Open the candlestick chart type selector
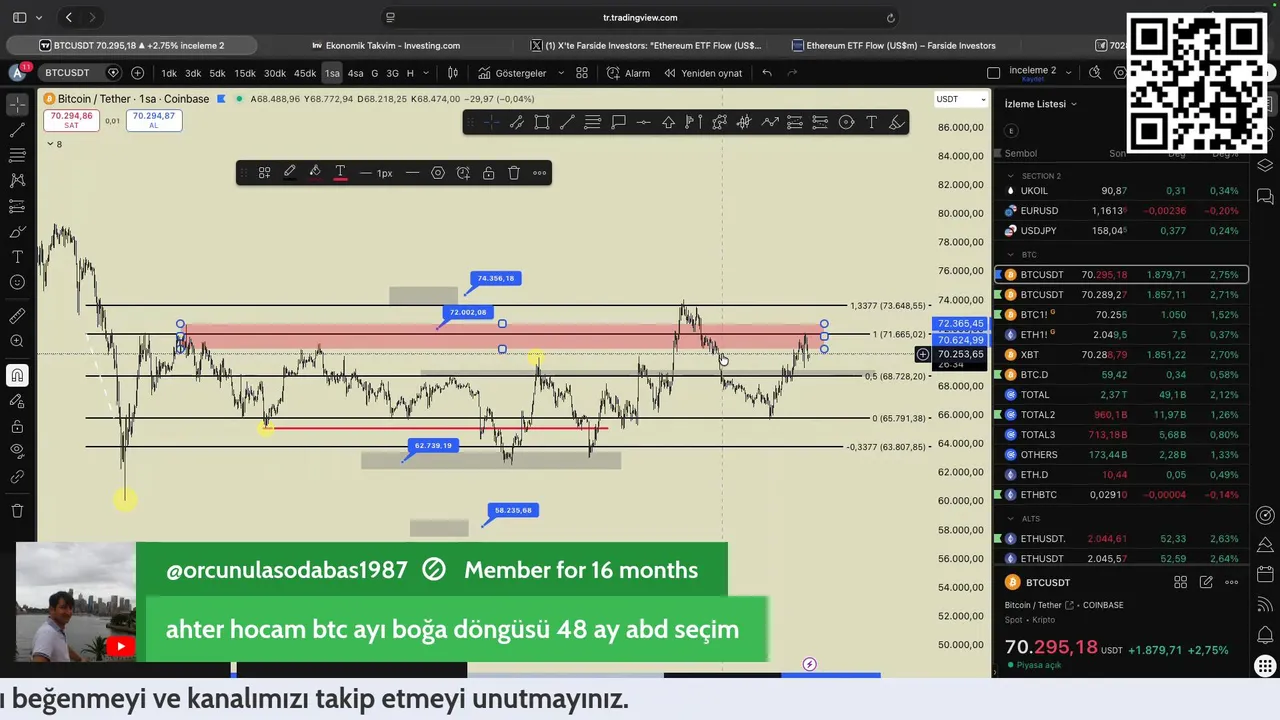1280x720 pixels. (453, 73)
